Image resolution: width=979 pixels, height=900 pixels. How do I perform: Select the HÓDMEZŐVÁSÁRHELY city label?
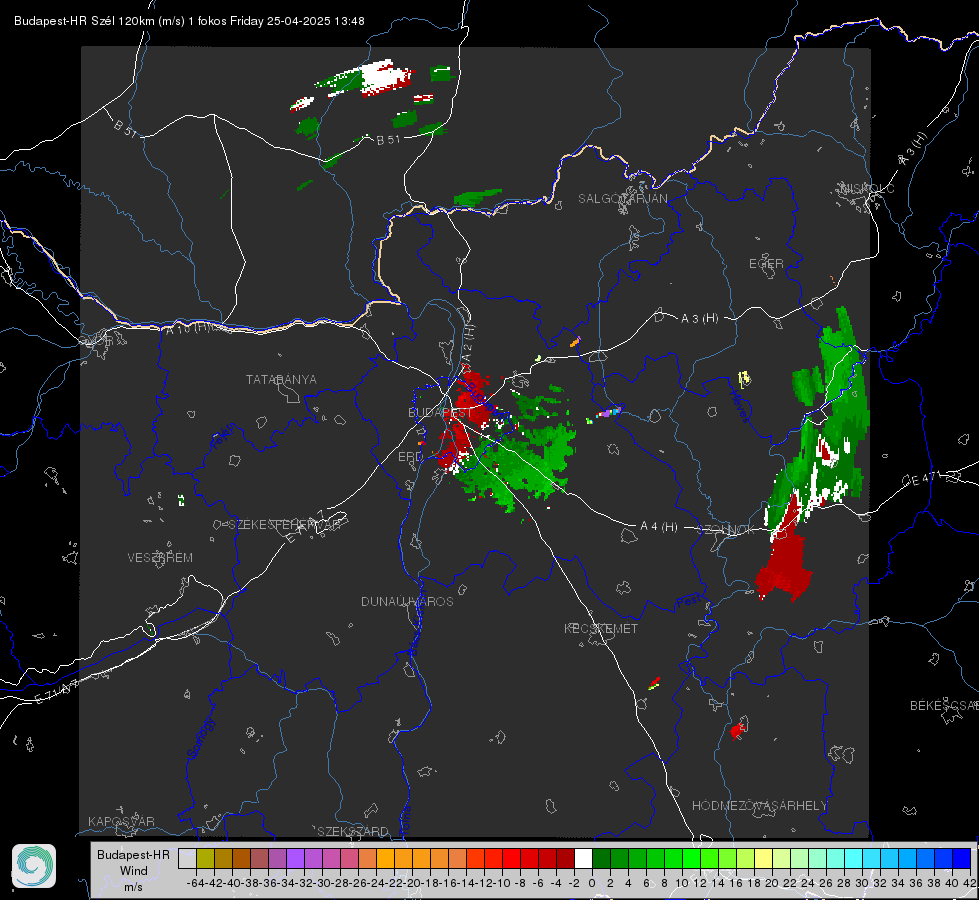[759, 806]
